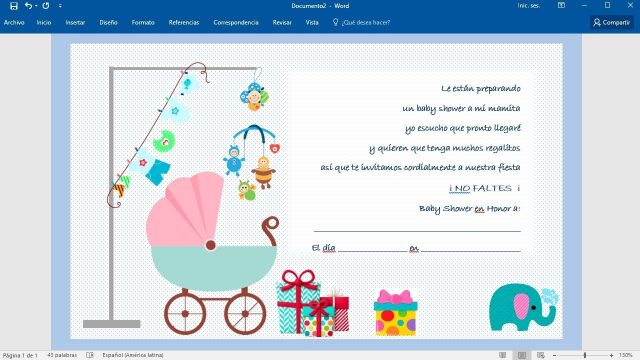Click the lightbulb "¿Qué desea hacer?" icon

point(336,22)
